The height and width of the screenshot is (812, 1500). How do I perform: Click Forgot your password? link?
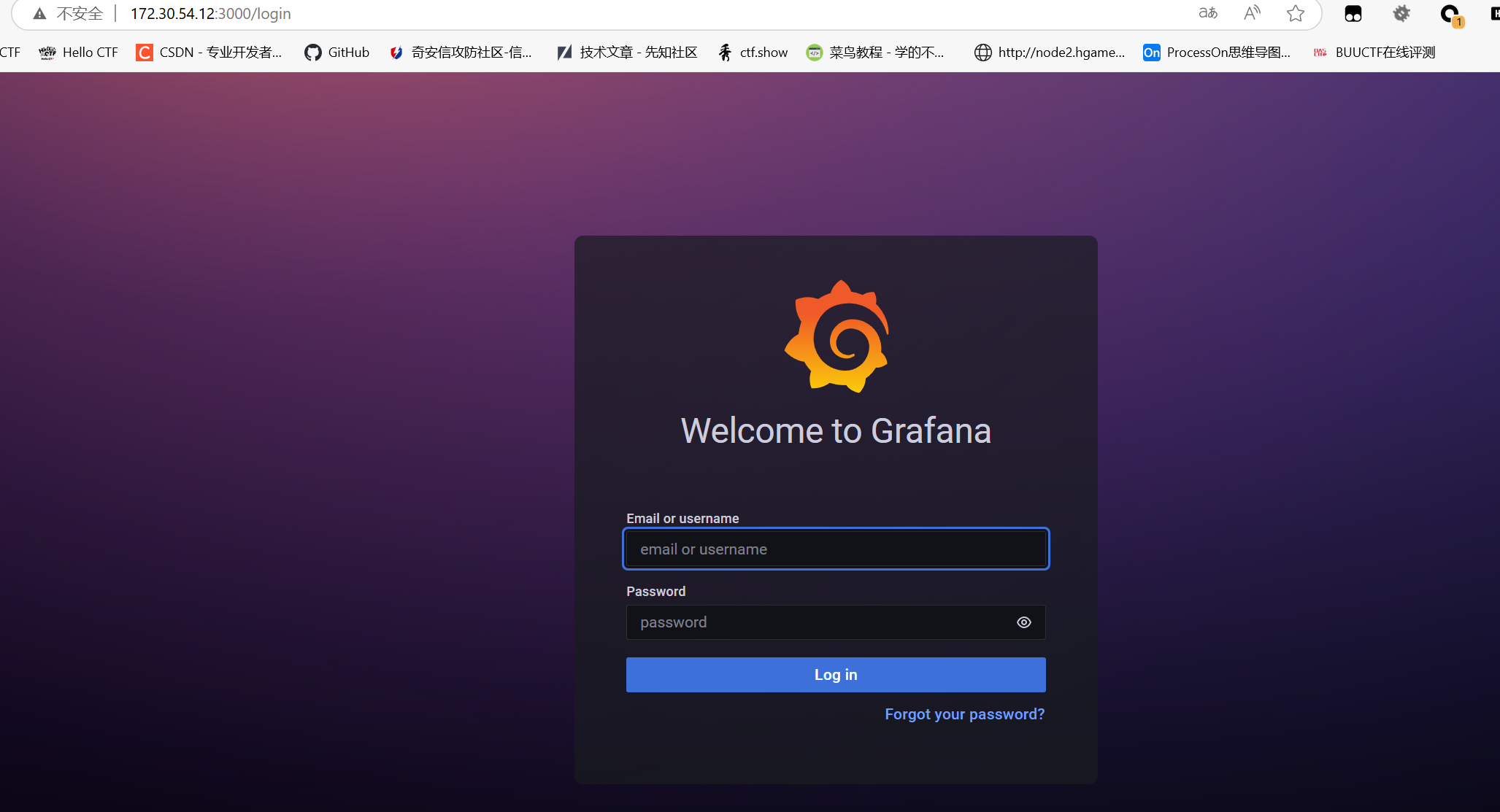point(965,714)
